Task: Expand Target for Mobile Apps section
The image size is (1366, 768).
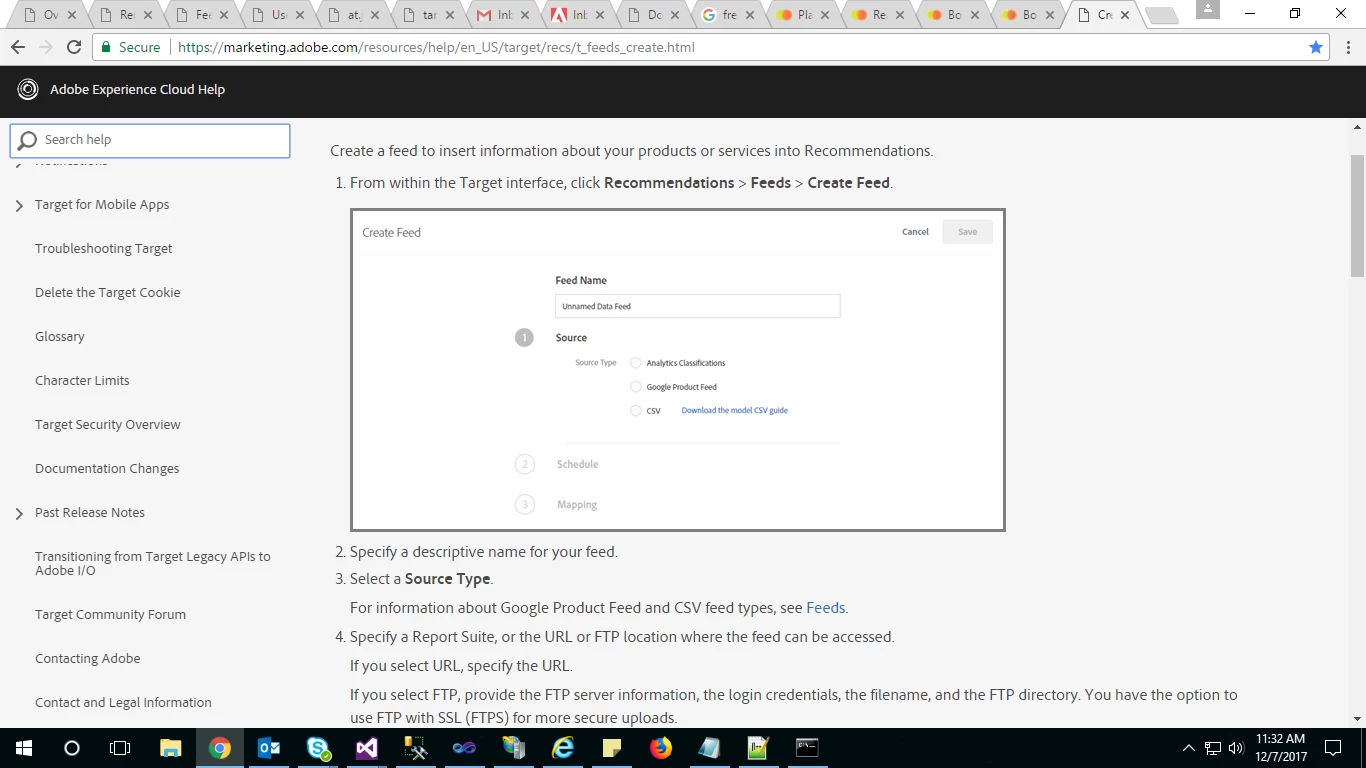Action: click(19, 205)
